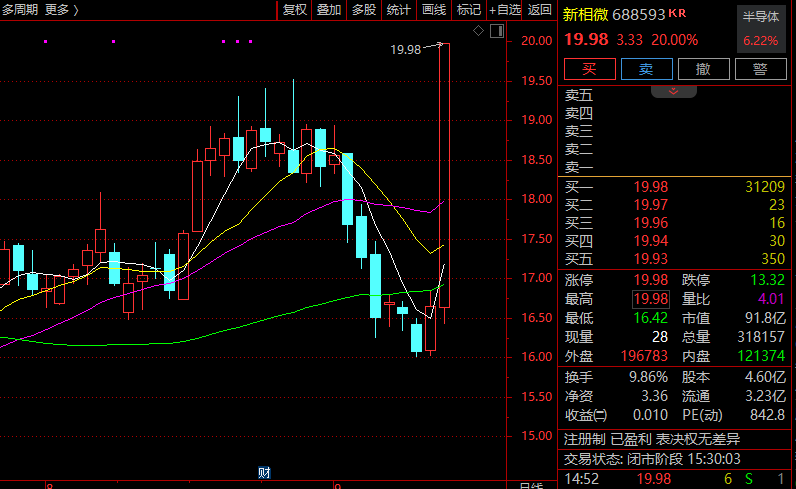Select the 画线 draw line tool
Viewport: 796px width, 489px height.
coord(433,10)
